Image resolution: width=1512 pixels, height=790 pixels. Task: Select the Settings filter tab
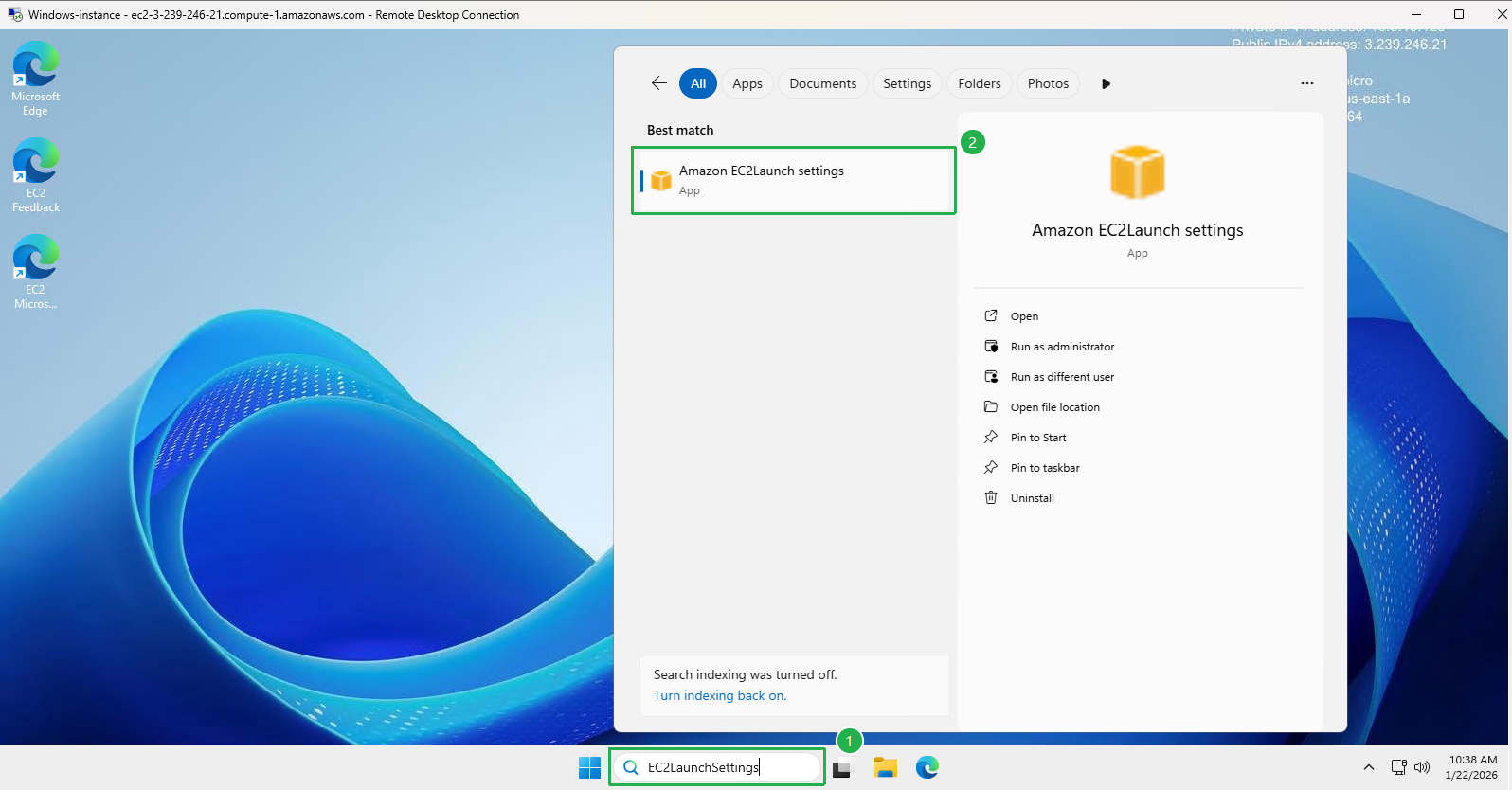pos(907,83)
